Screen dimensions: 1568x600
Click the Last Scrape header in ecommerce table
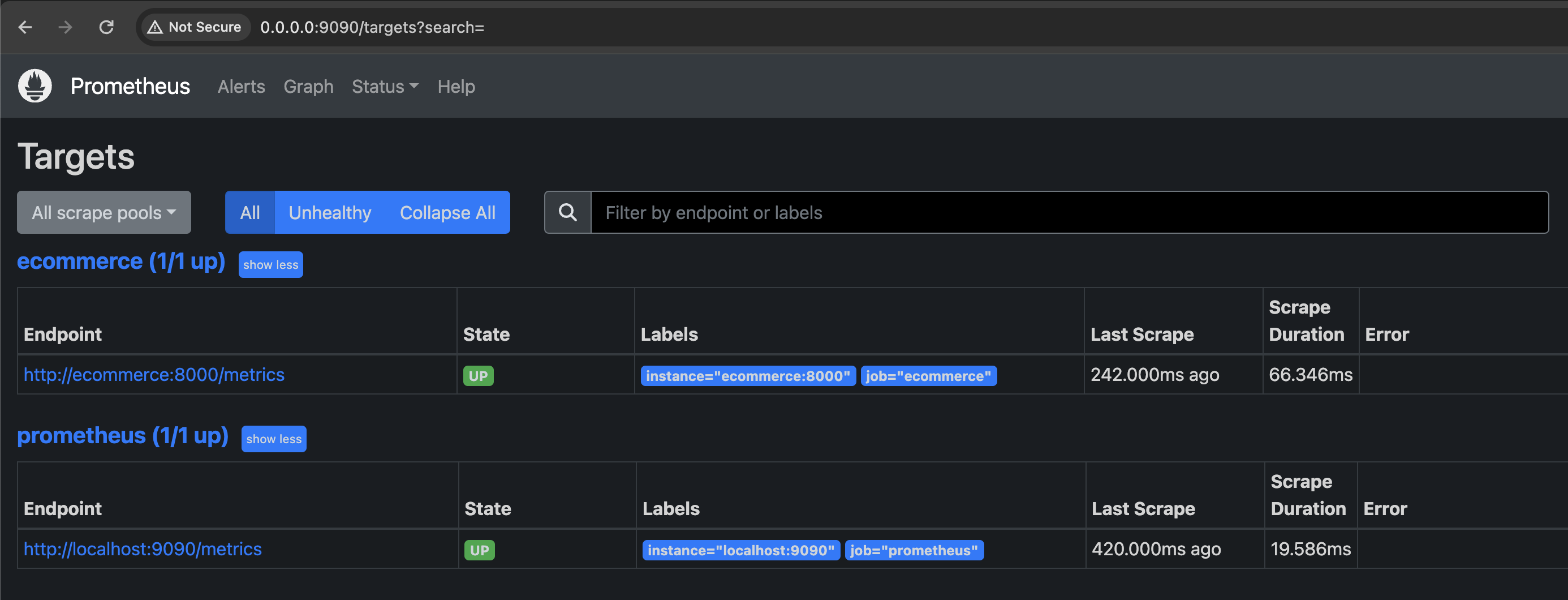point(1142,335)
